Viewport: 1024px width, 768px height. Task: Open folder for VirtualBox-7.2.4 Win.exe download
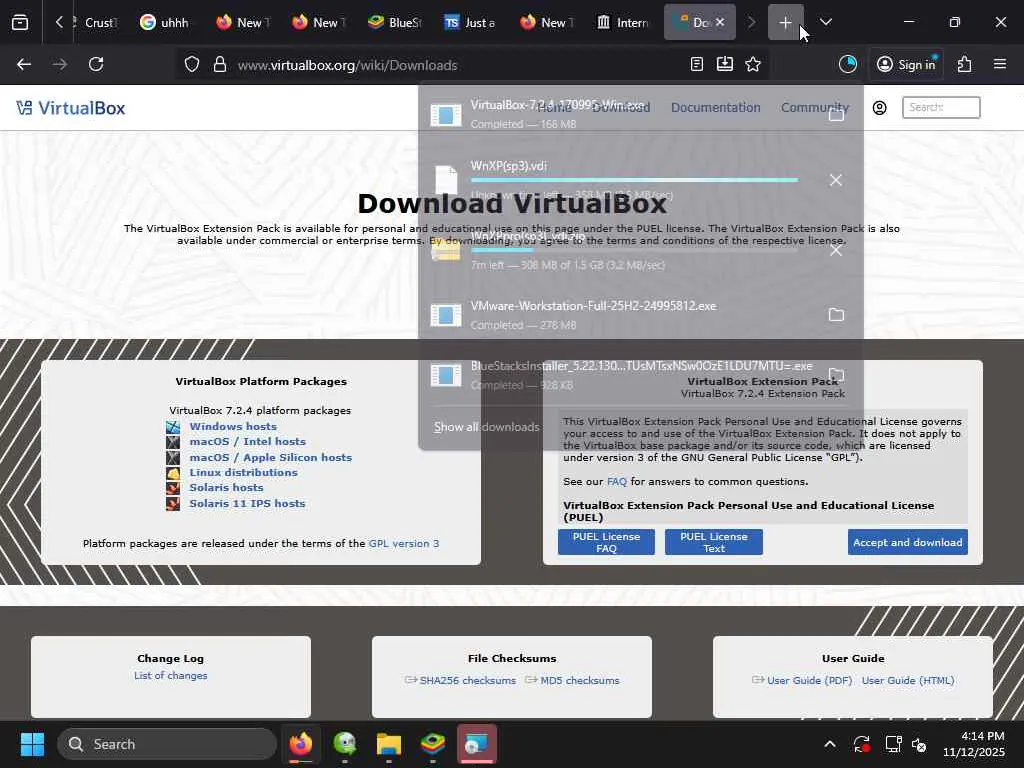point(836,114)
